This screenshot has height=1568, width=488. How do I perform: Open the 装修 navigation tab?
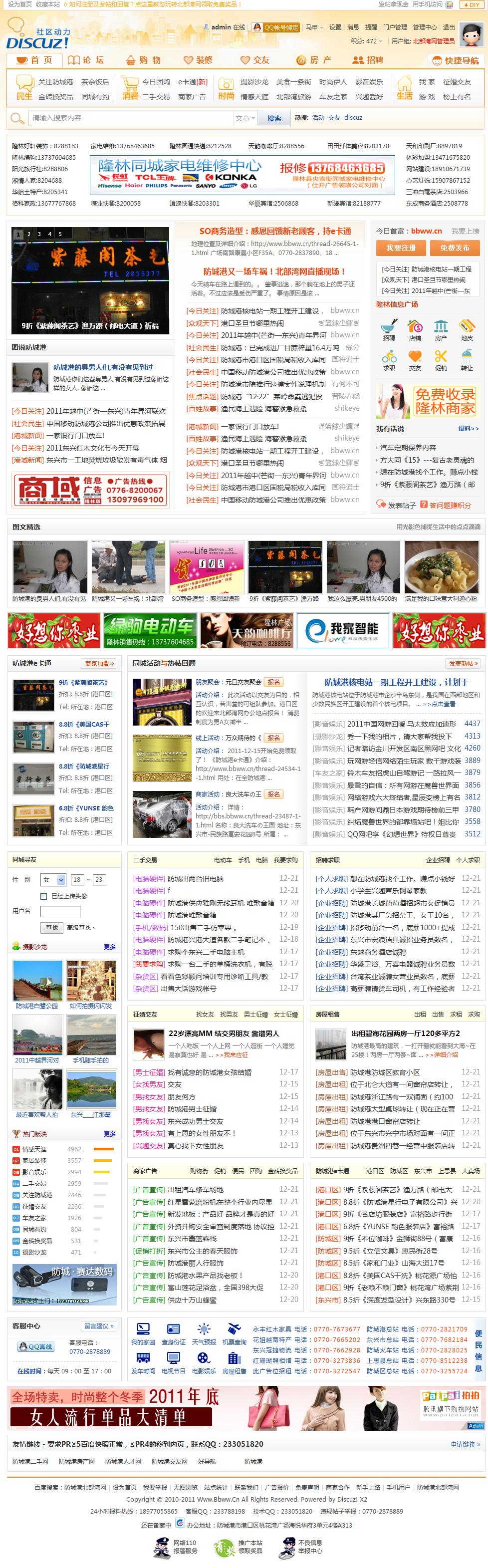(199, 60)
